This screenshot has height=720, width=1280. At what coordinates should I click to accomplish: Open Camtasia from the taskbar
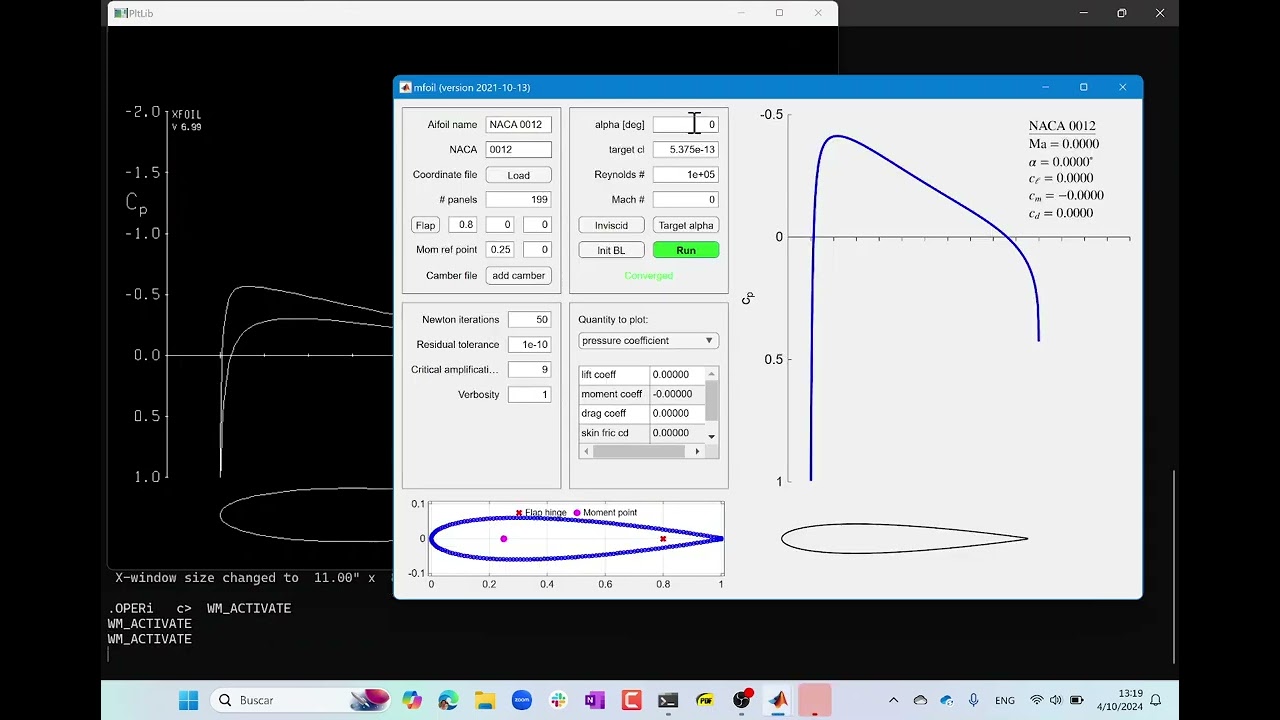[x=631, y=700]
